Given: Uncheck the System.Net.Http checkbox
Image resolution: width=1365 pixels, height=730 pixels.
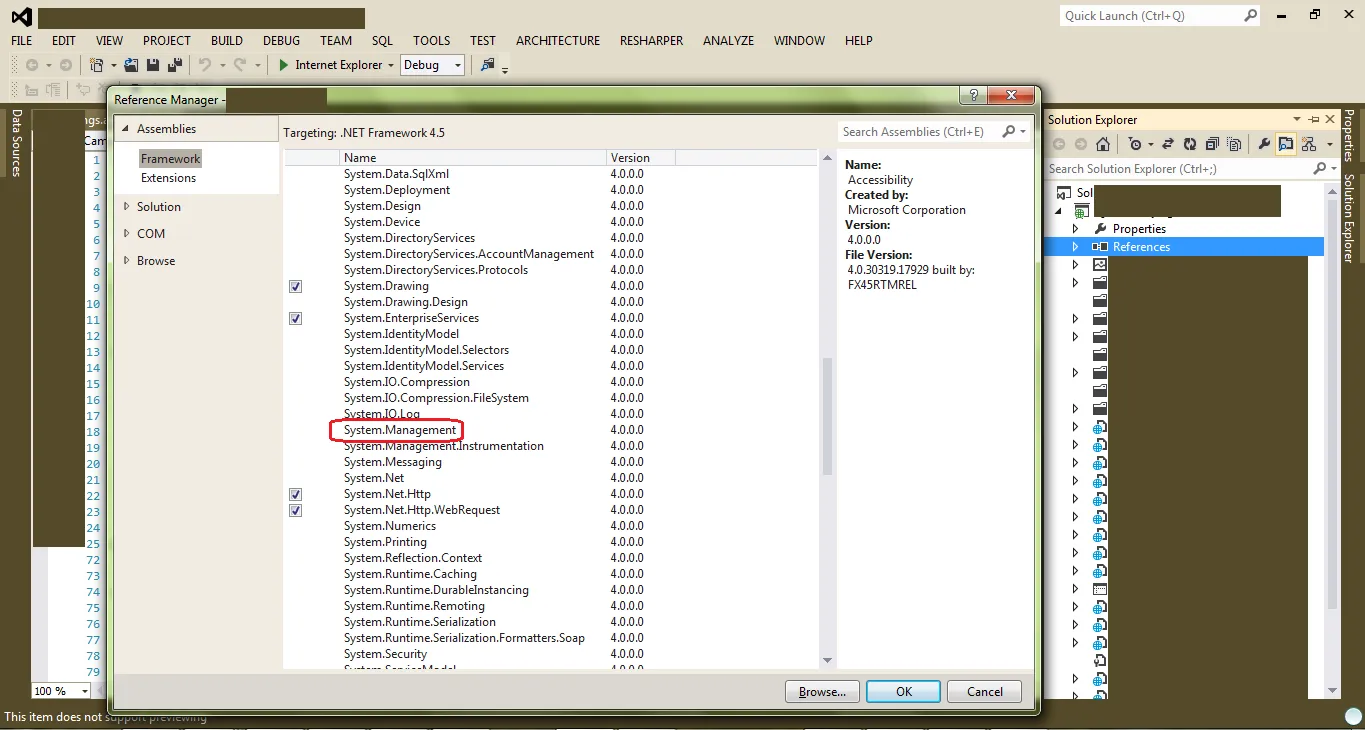Looking at the screenshot, I should (295, 494).
